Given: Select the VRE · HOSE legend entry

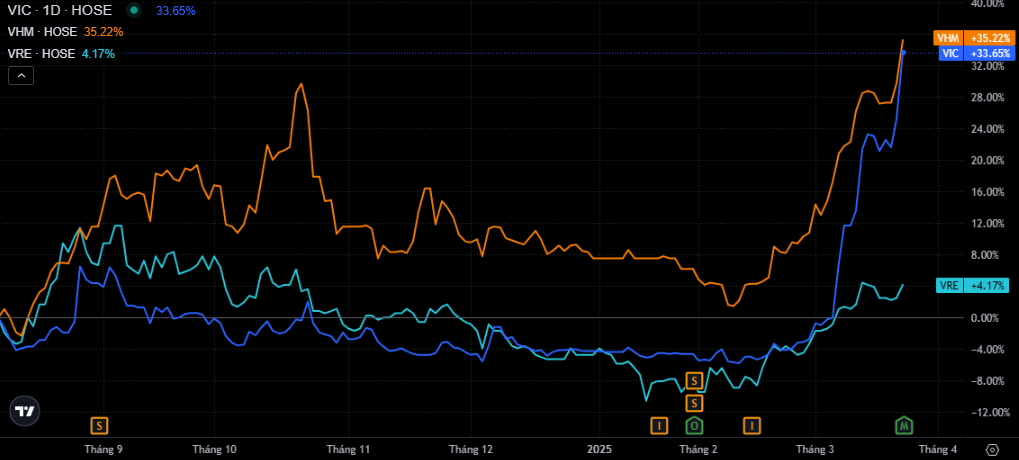Looking at the screenshot, I should coord(41,53).
